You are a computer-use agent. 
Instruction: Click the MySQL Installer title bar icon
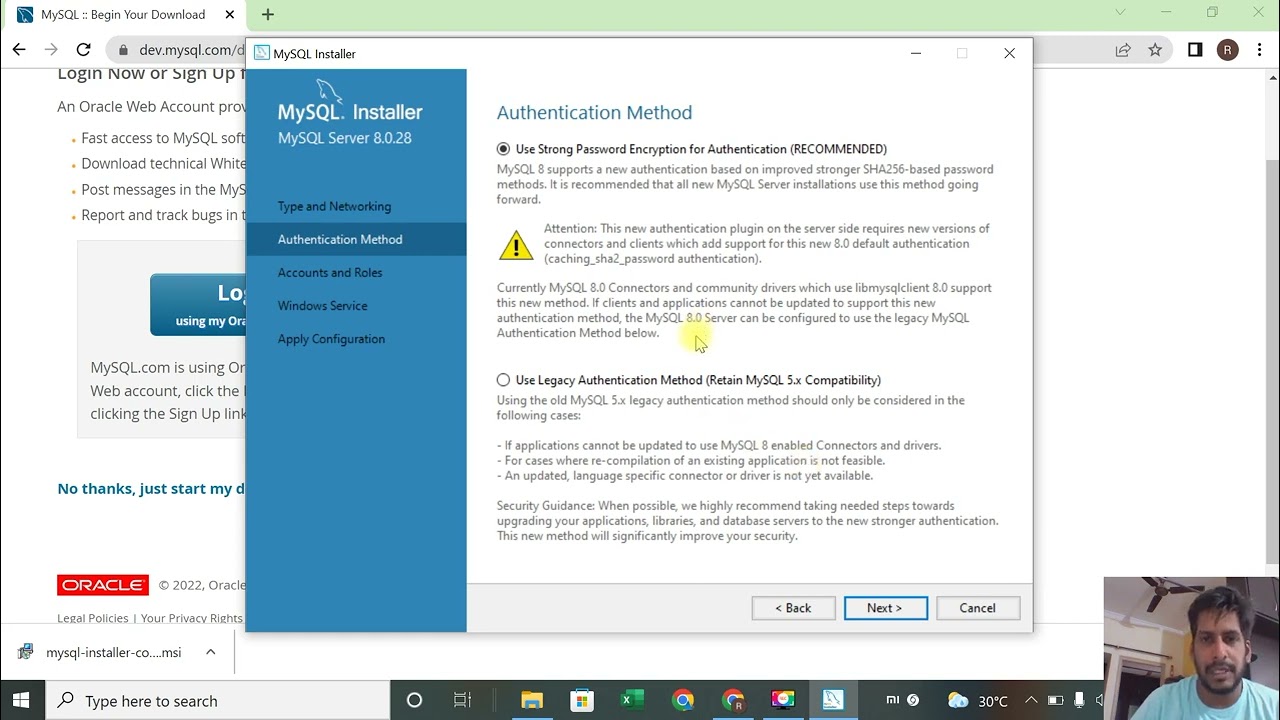(262, 53)
